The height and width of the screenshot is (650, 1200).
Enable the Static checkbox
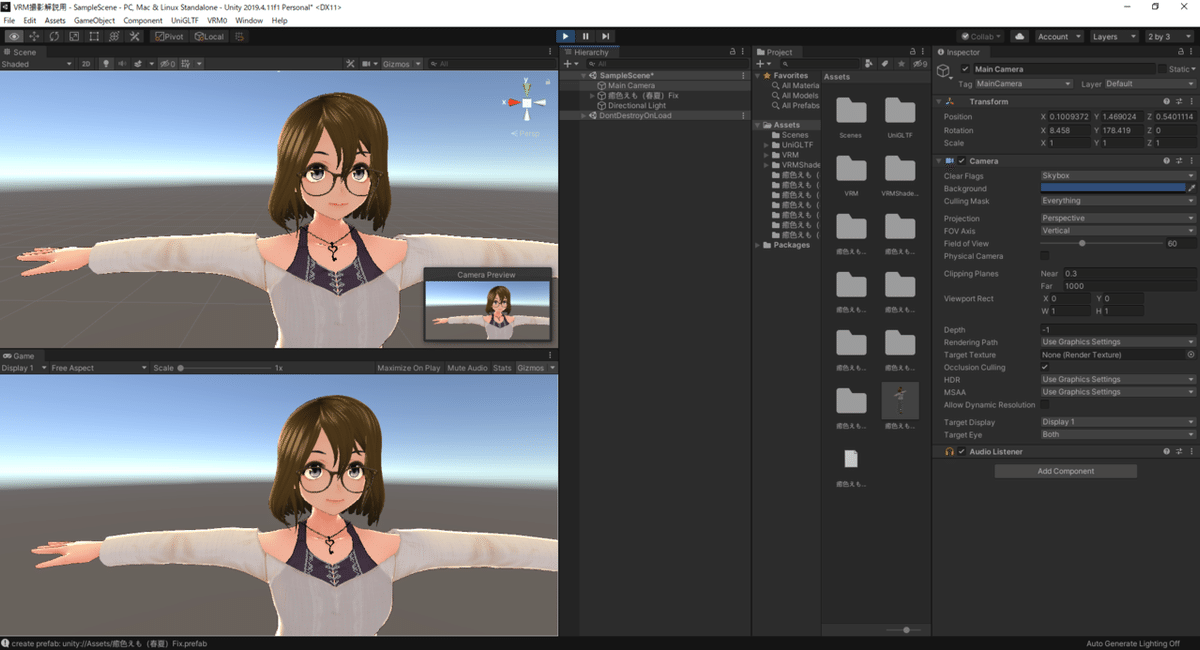[1163, 69]
